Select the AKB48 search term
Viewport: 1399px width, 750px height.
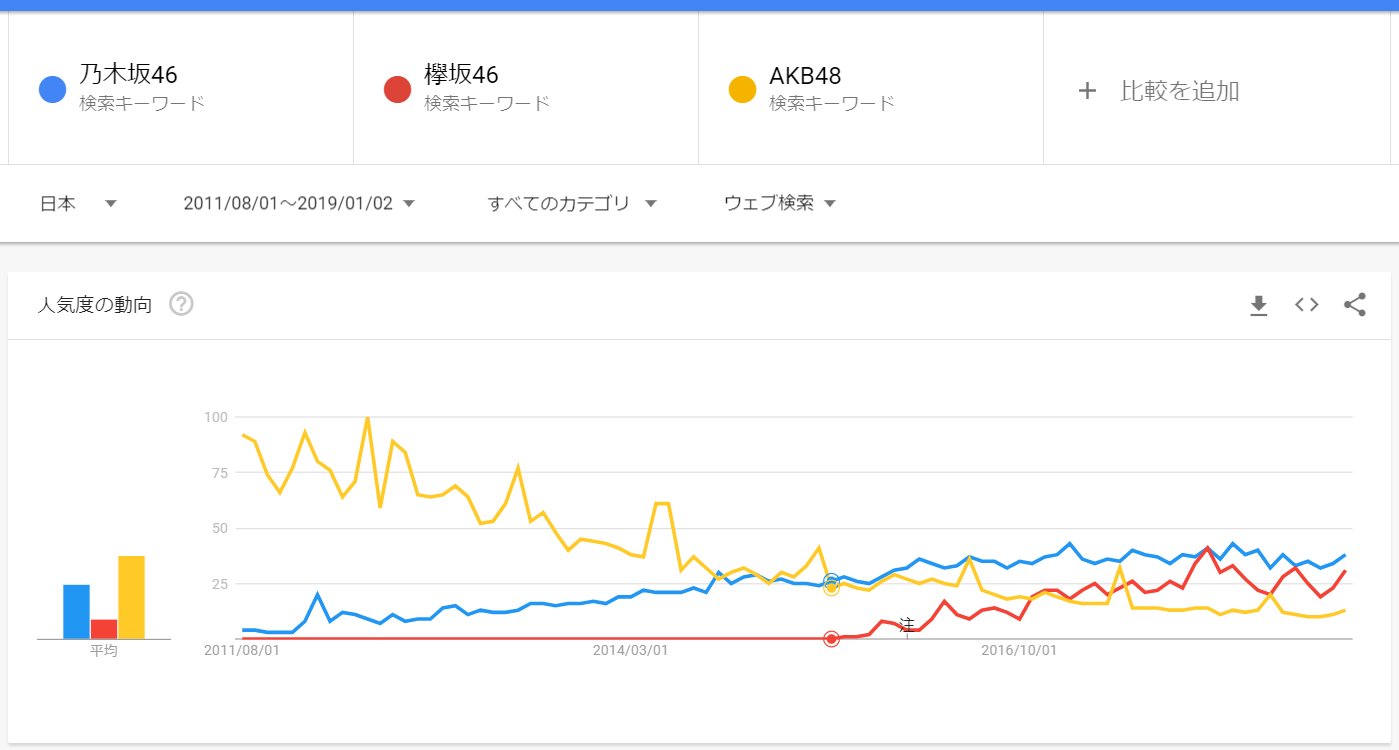click(x=805, y=75)
